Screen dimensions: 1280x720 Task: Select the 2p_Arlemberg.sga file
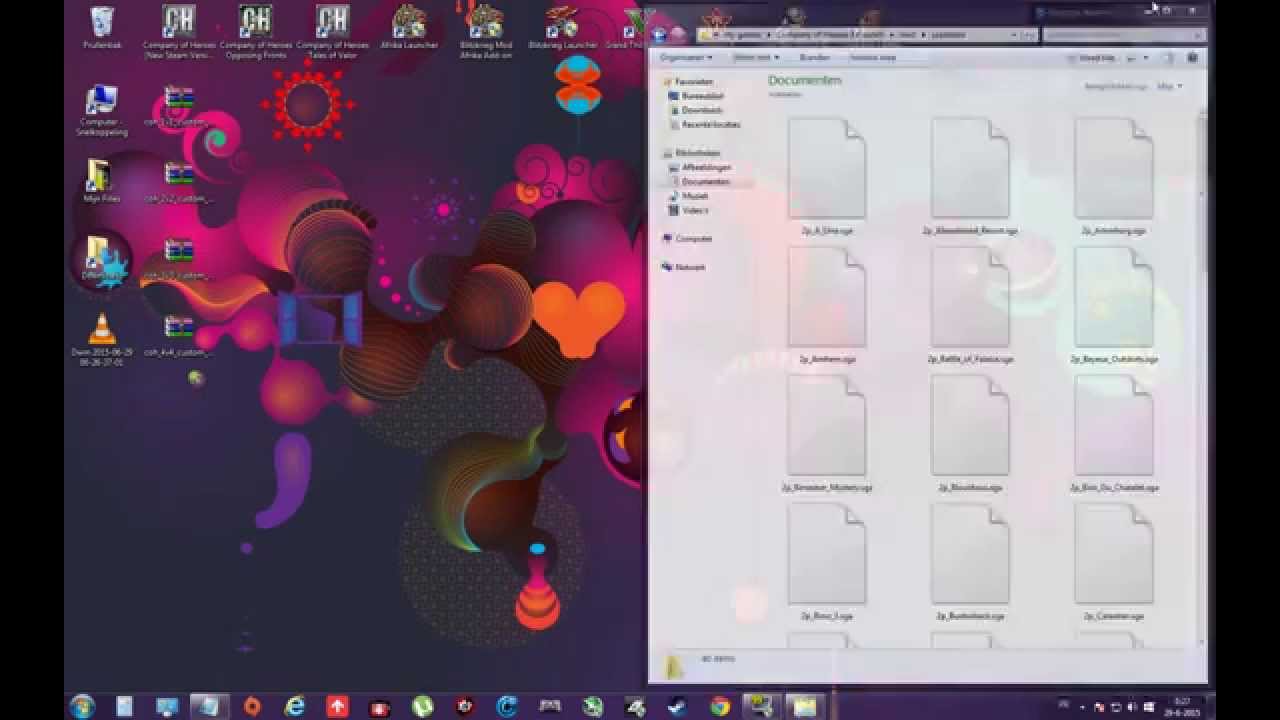point(1114,177)
